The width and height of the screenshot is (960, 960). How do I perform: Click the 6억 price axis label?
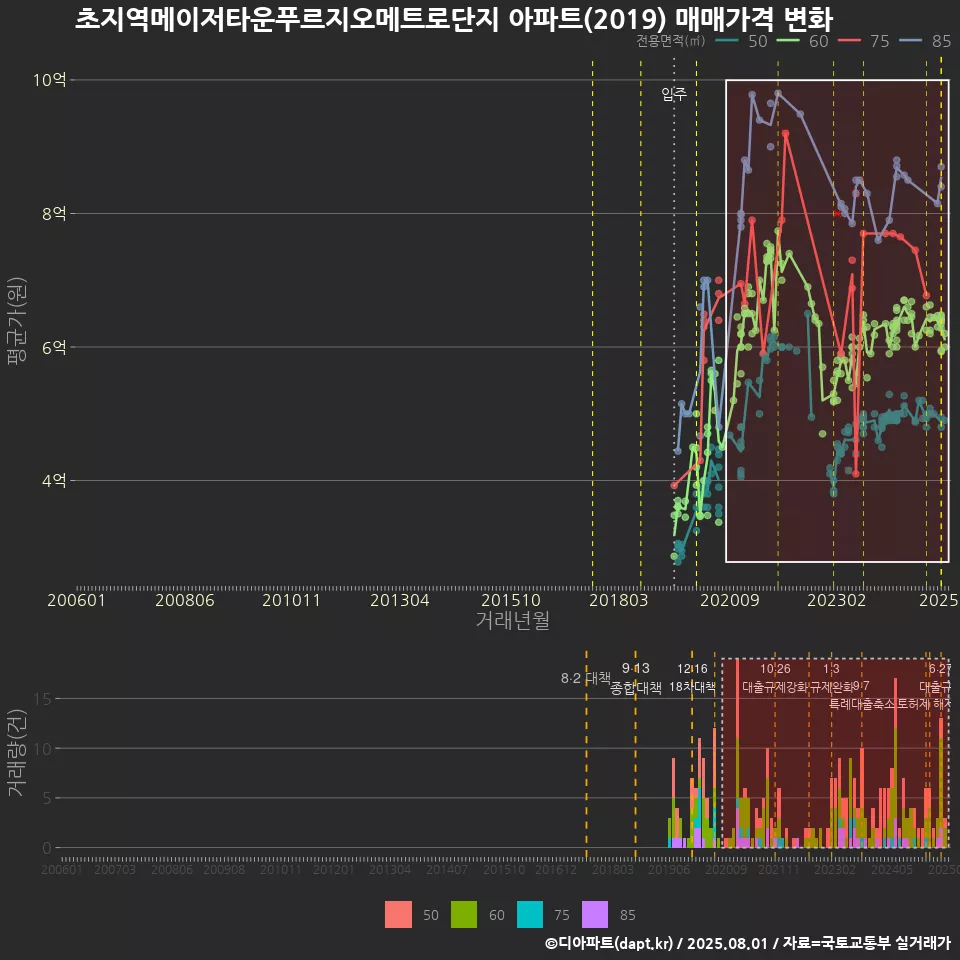[54, 347]
